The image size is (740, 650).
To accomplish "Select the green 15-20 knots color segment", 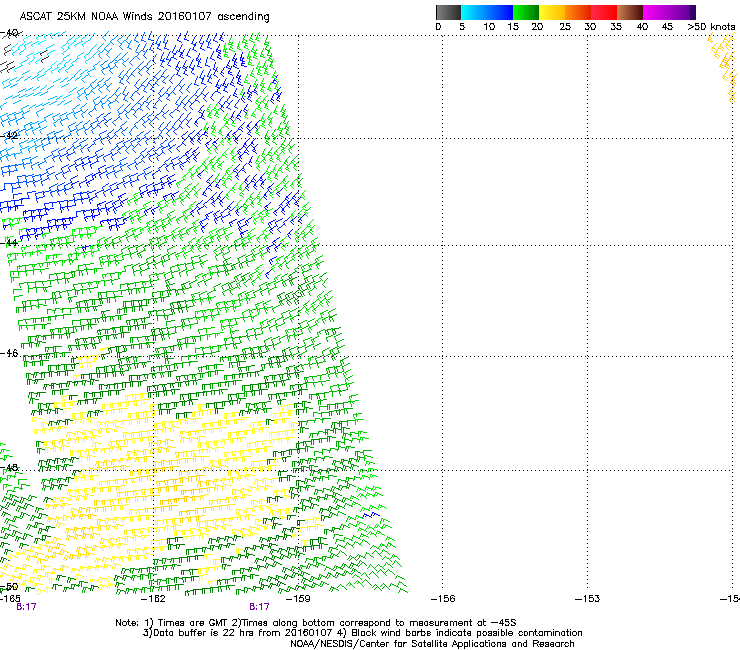I will [x=526, y=12].
